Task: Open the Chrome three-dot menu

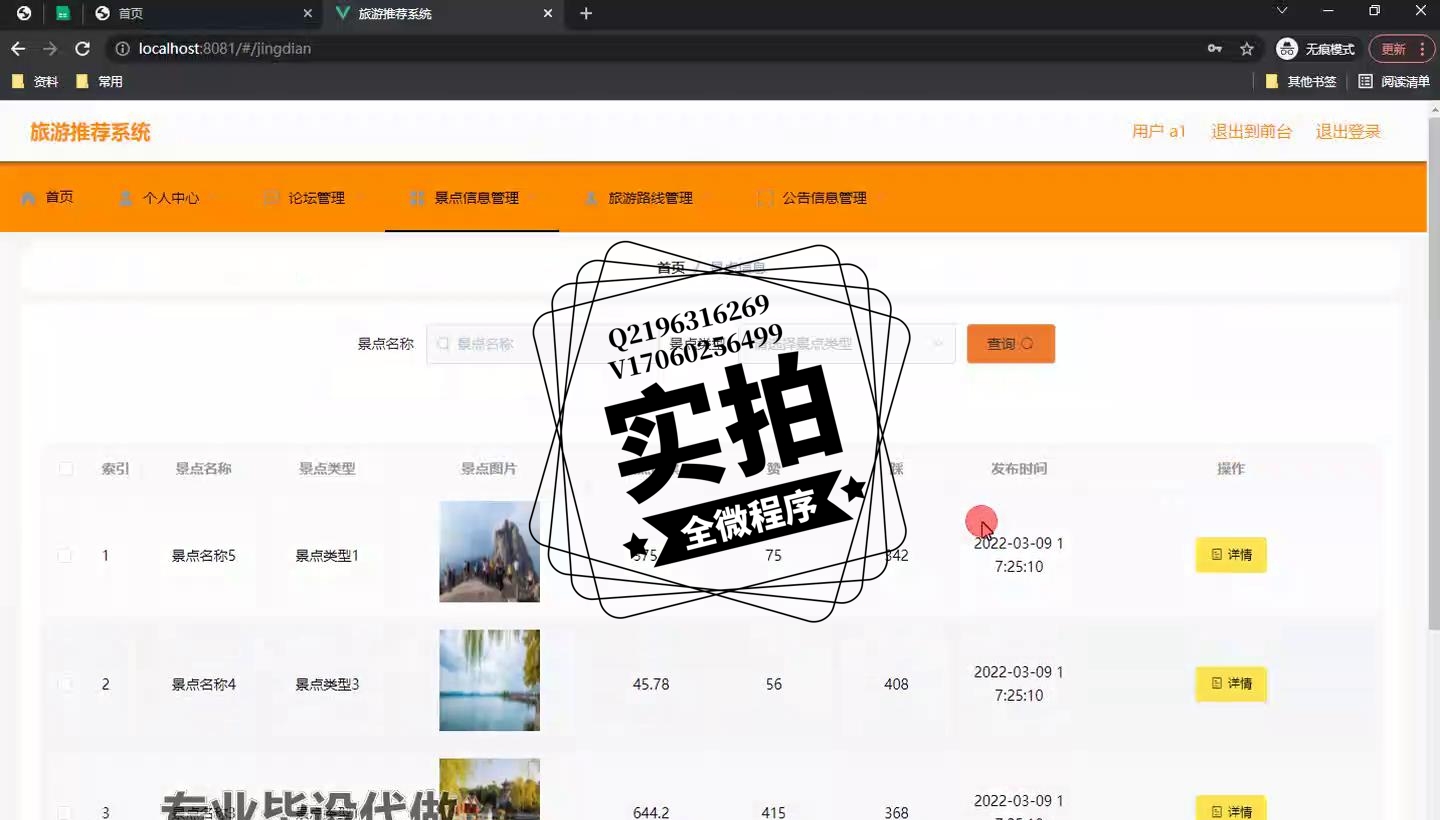Action: (1421, 49)
